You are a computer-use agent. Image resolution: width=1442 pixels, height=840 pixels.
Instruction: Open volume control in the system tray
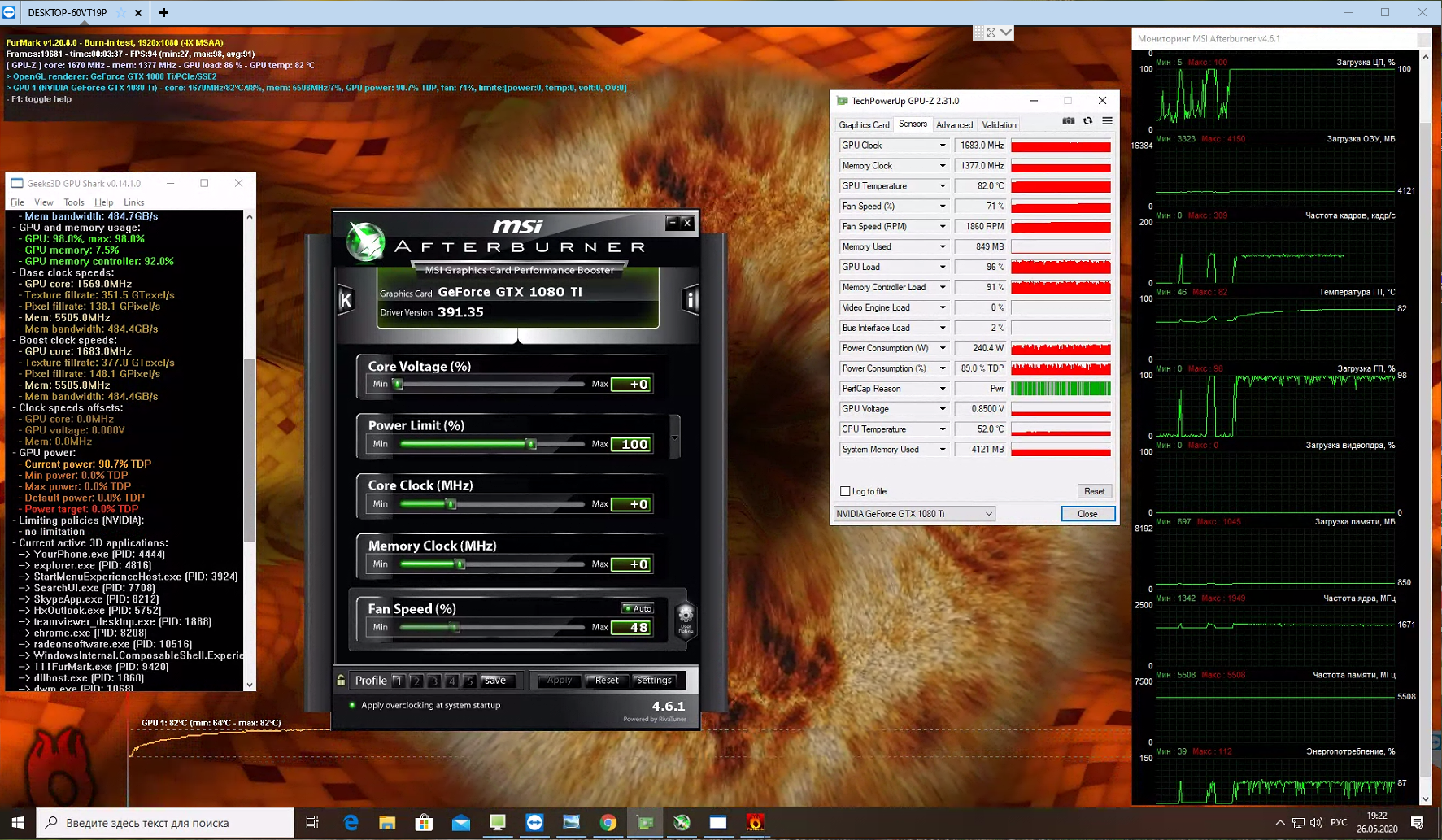1316,823
